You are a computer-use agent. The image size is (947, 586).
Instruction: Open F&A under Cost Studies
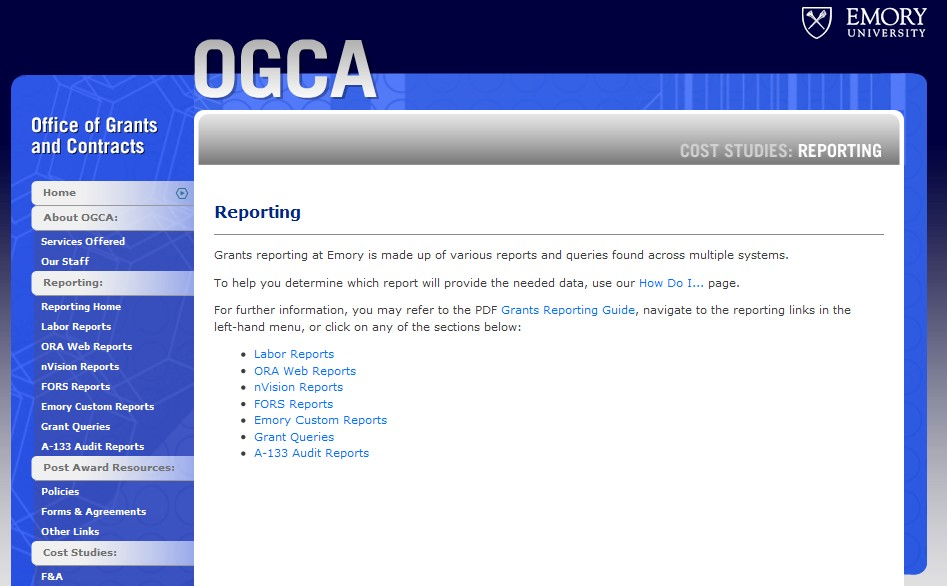point(52,576)
